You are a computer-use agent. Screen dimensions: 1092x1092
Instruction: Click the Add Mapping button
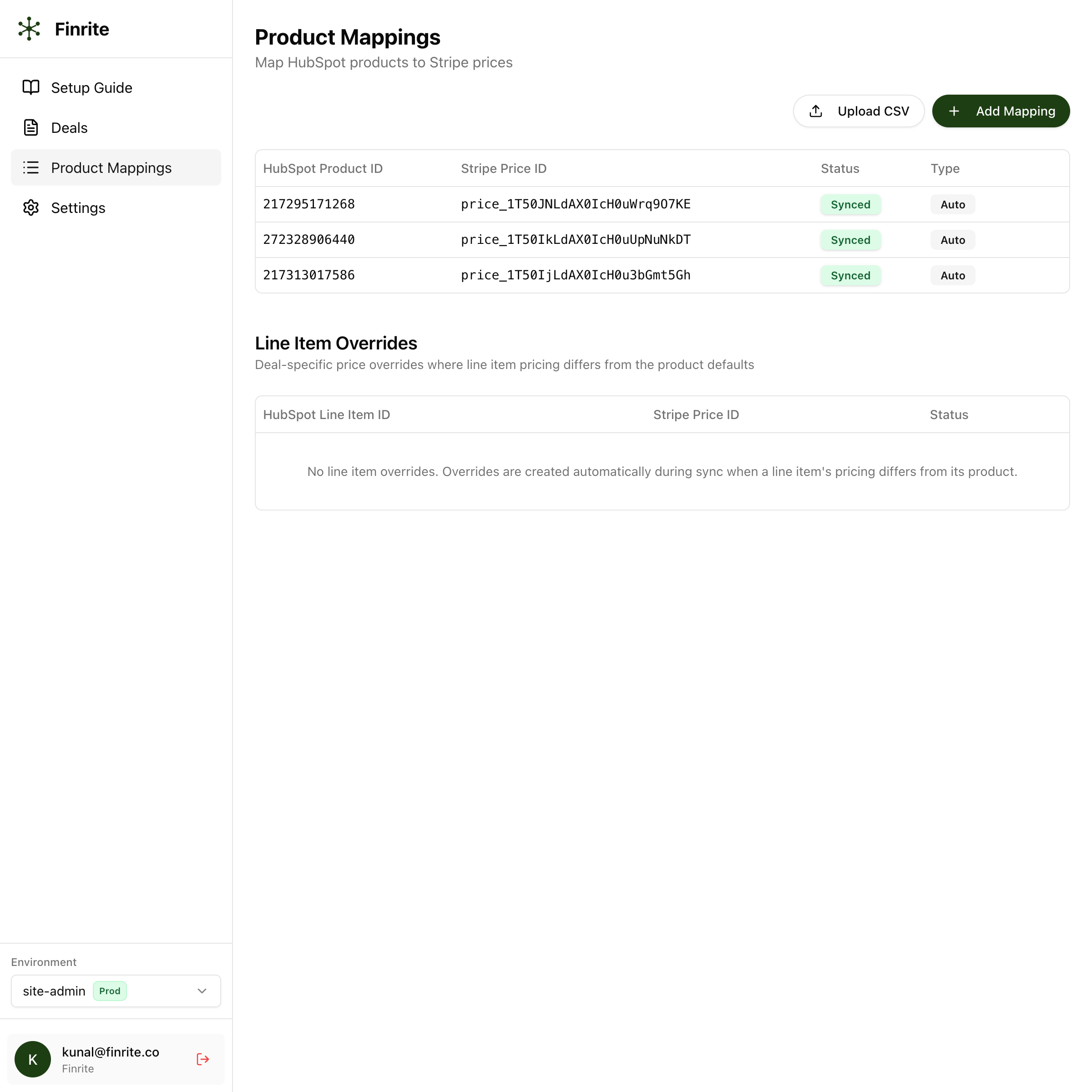pyautogui.click(x=1001, y=111)
